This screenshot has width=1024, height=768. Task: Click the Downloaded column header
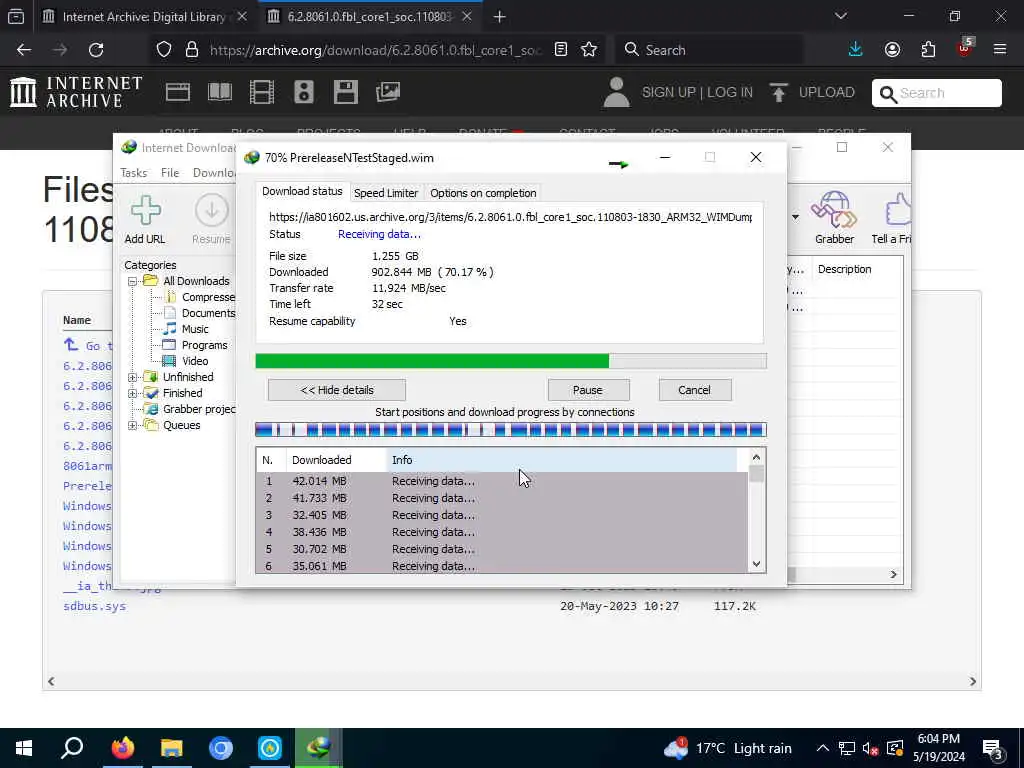(x=336, y=460)
